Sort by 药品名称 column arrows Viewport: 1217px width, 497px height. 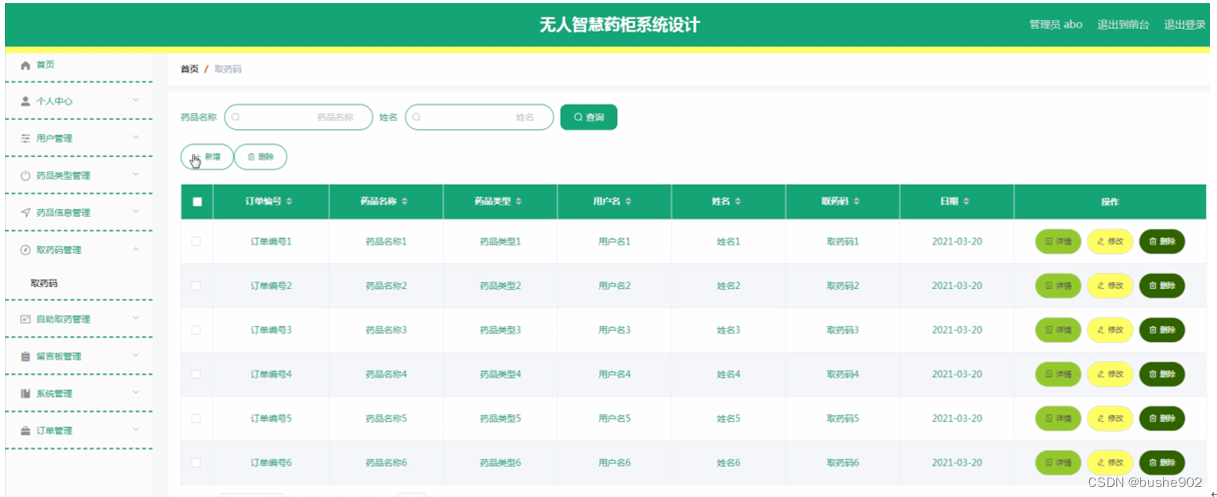pos(404,202)
